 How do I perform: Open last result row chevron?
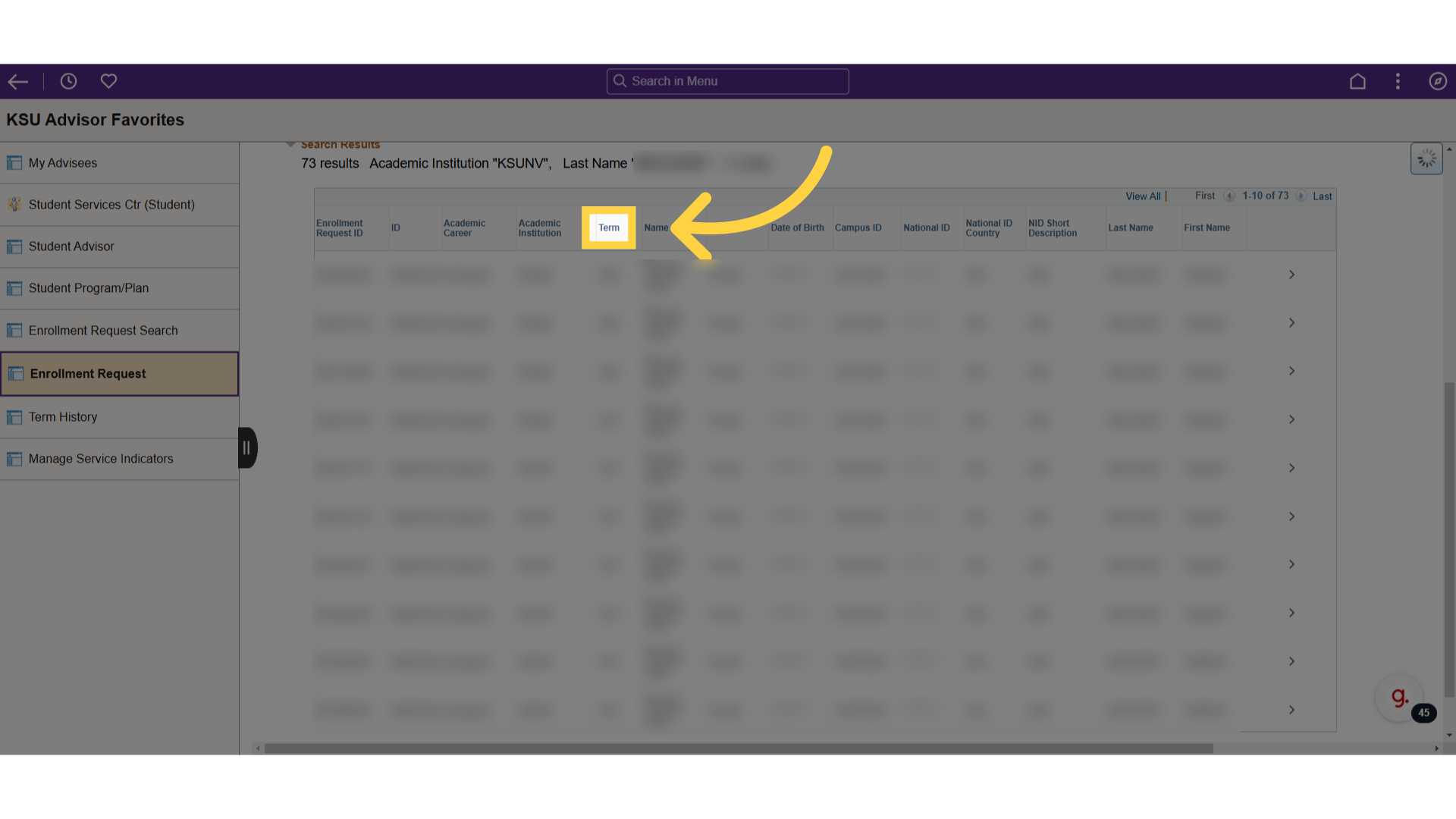tap(1291, 710)
